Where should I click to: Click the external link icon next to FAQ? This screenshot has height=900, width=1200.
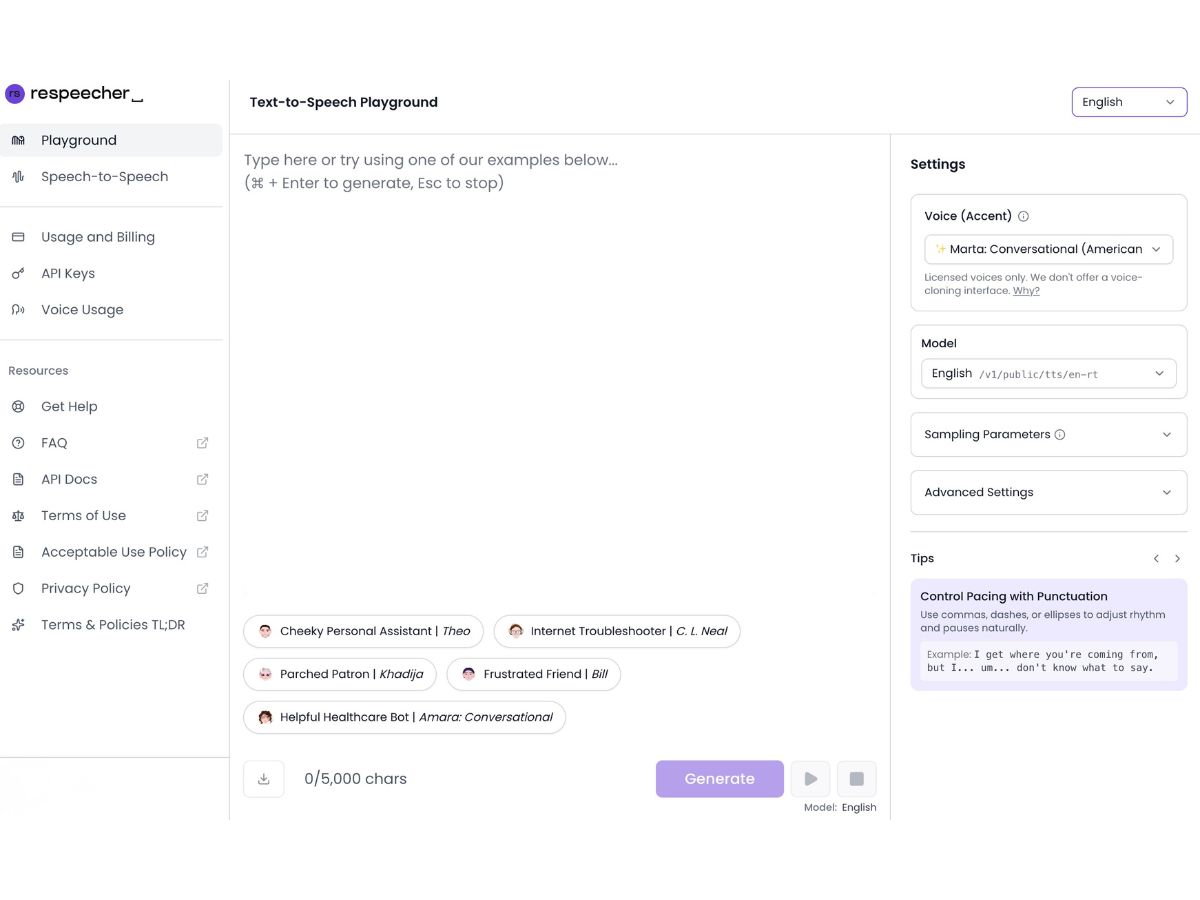click(203, 443)
